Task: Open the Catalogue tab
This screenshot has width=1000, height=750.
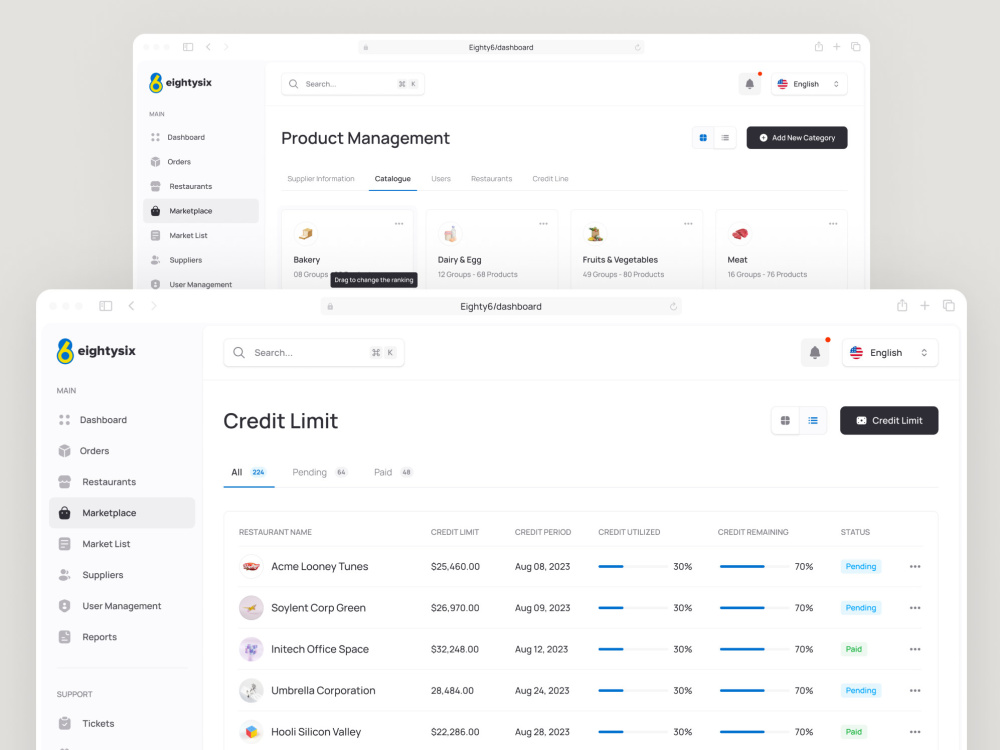Action: [392, 179]
